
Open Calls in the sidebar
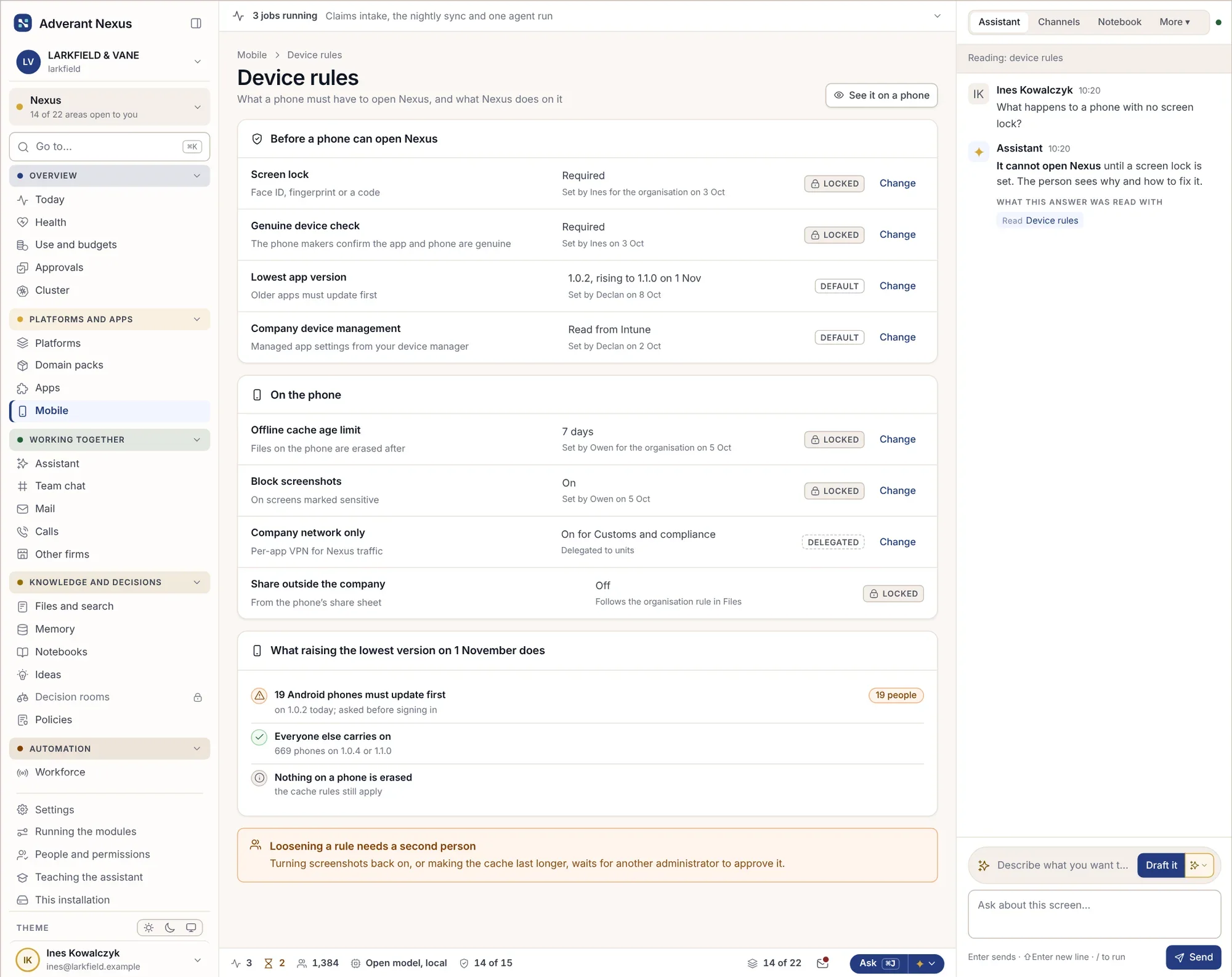tap(47, 532)
